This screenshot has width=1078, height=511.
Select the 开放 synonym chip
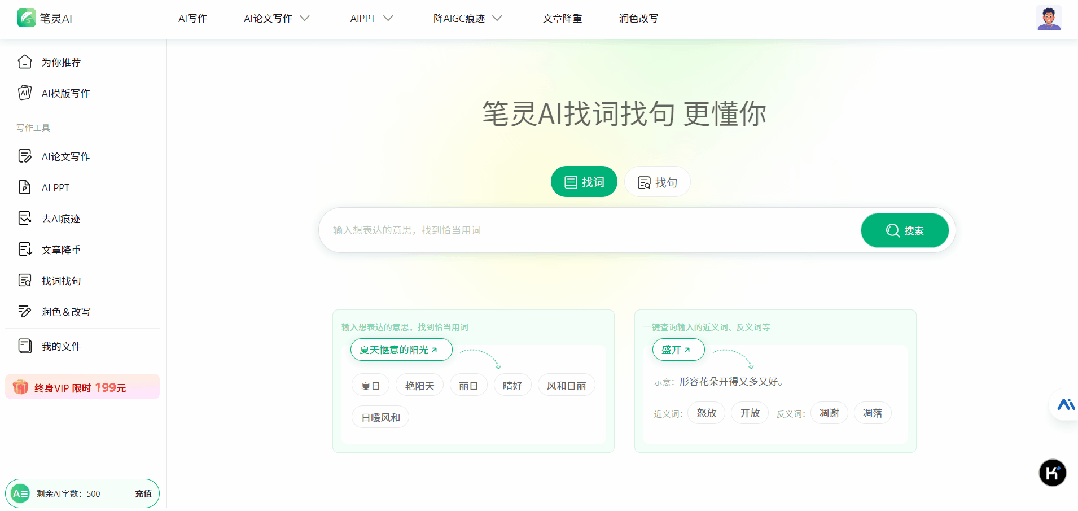(750, 413)
